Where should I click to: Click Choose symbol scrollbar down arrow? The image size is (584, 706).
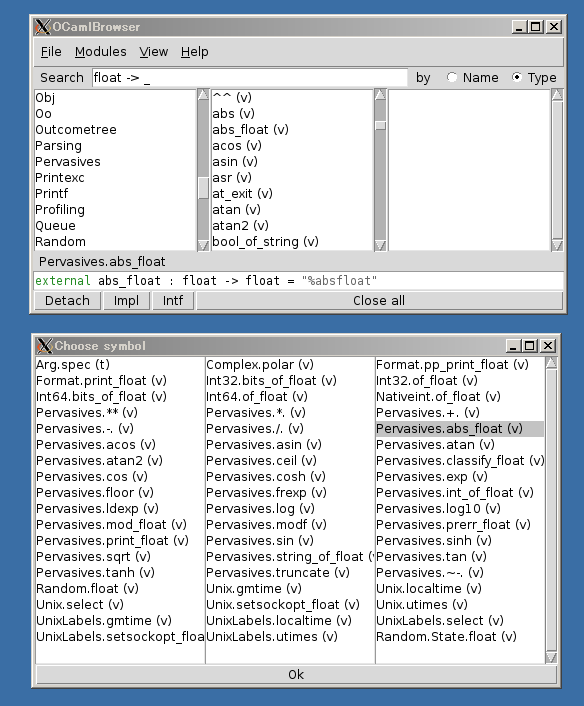pos(551,658)
